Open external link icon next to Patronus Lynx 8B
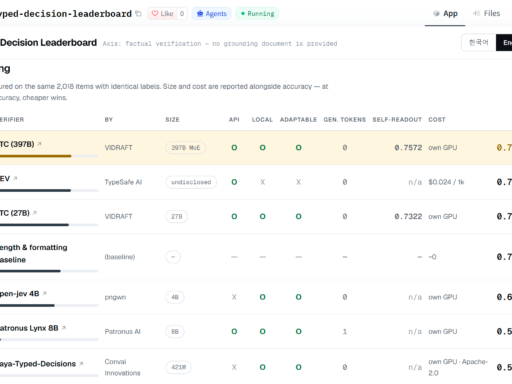The width and height of the screenshot is (512, 384). [64, 328]
